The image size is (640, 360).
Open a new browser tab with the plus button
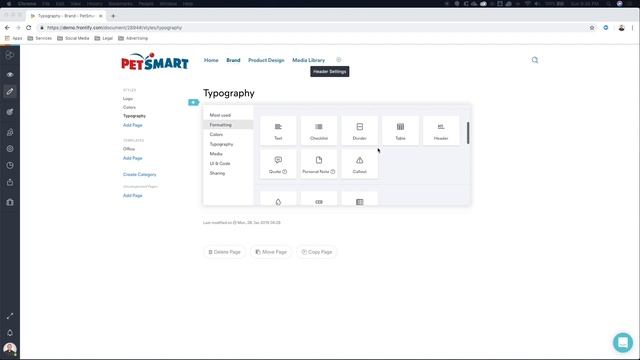click(x=113, y=16)
